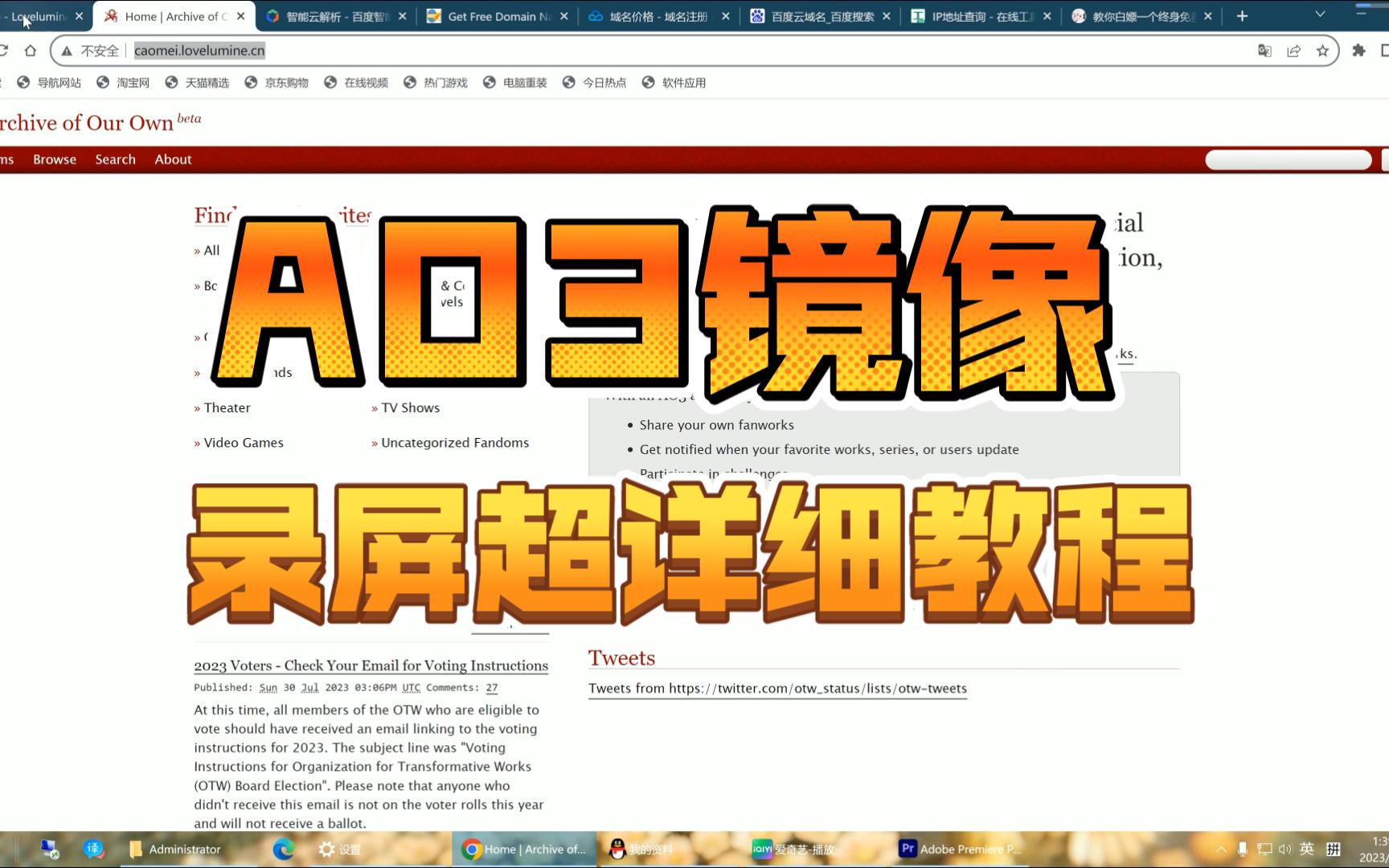Viewport: 1389px width, 868px height.
Task: Toggle the 拼 input mode in the tray
Action: (x=1334, y=849)
